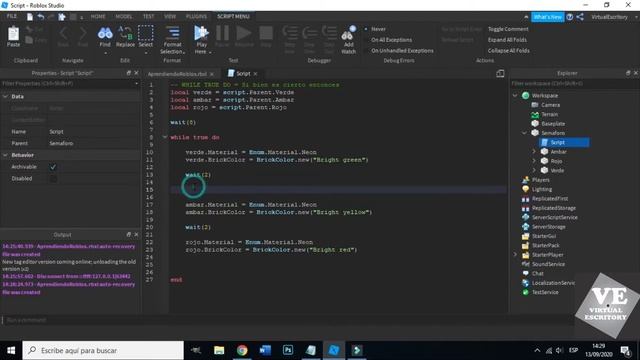Switch to the VIEW ribbon tab

[x=170, y=17]
